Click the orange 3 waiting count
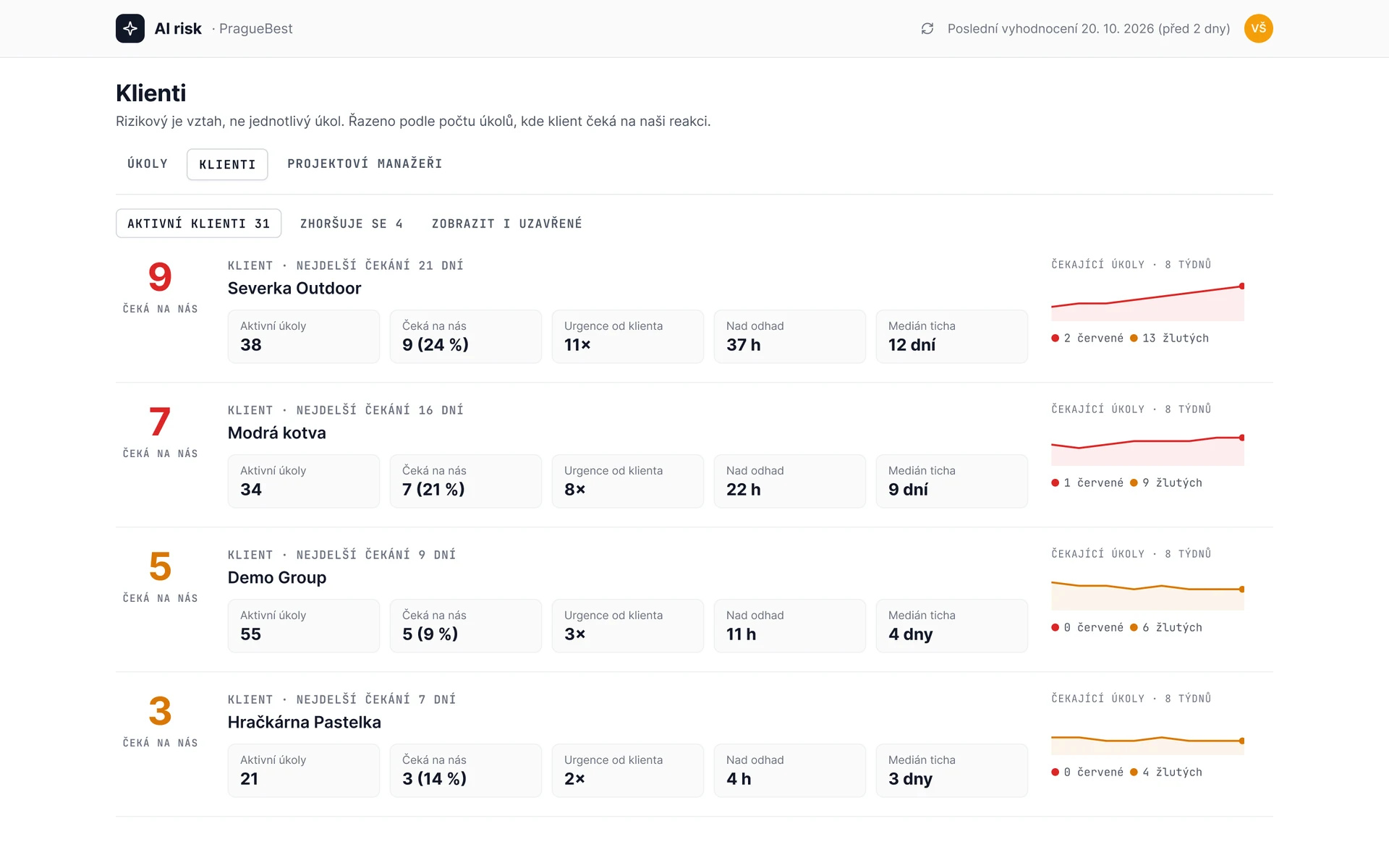Screen dimensions: 1389x868 coord(160,711)
